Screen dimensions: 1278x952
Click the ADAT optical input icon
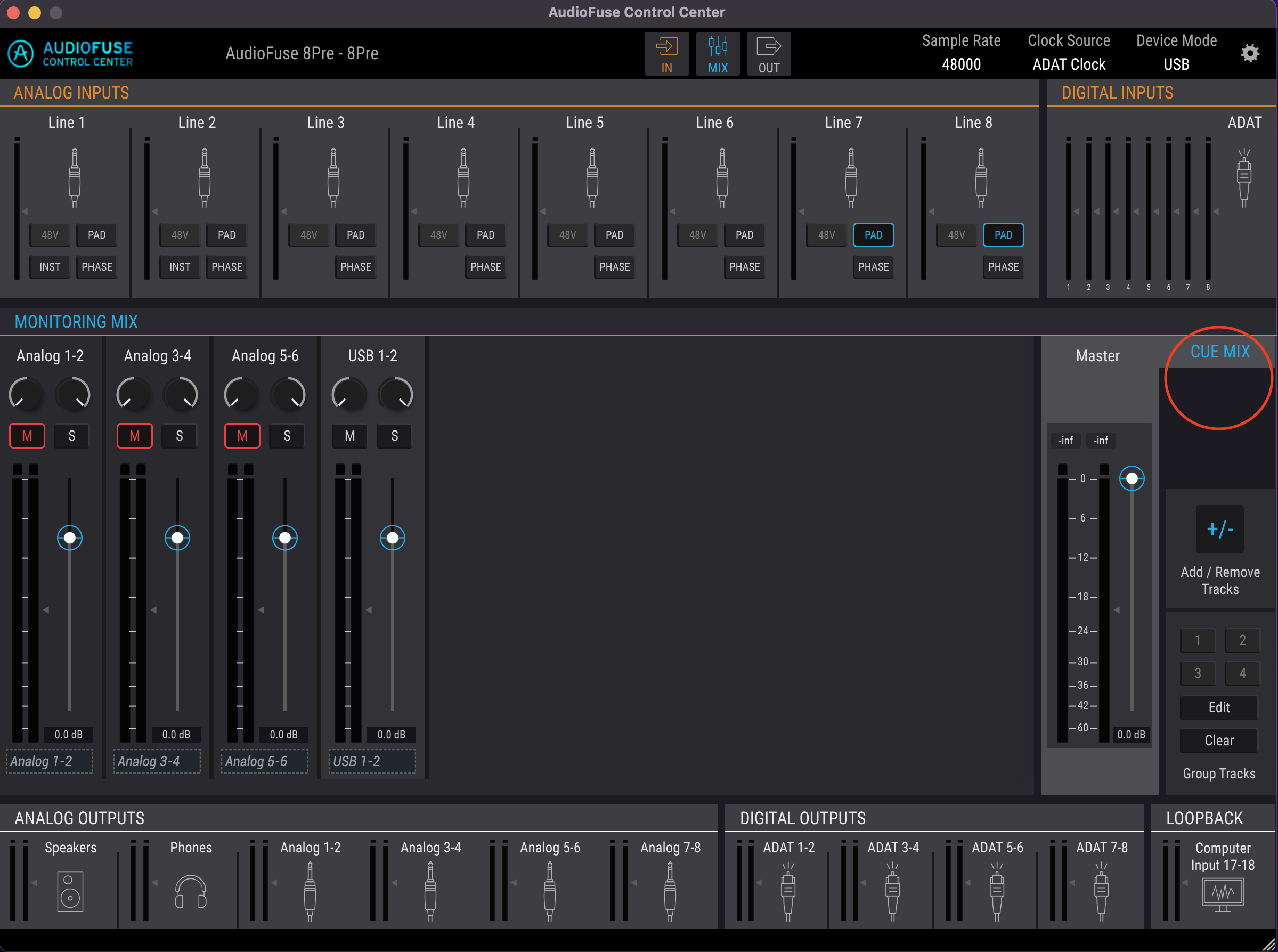(x=1243, y=177)
